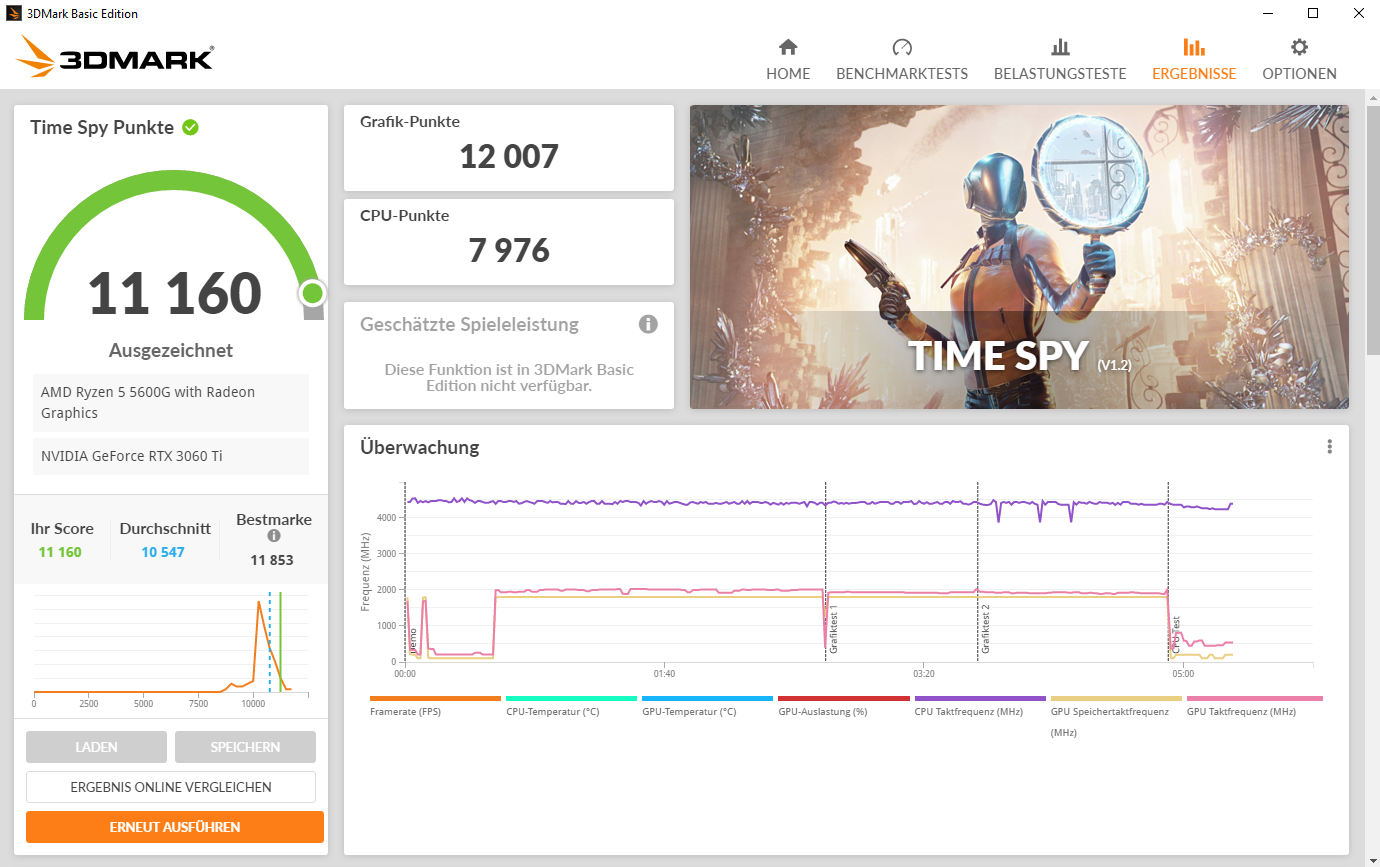The width and height of the screenshot is (1380, 867).
Task: Click the Durchschnitt value 10 547
Action: point(163,552)
